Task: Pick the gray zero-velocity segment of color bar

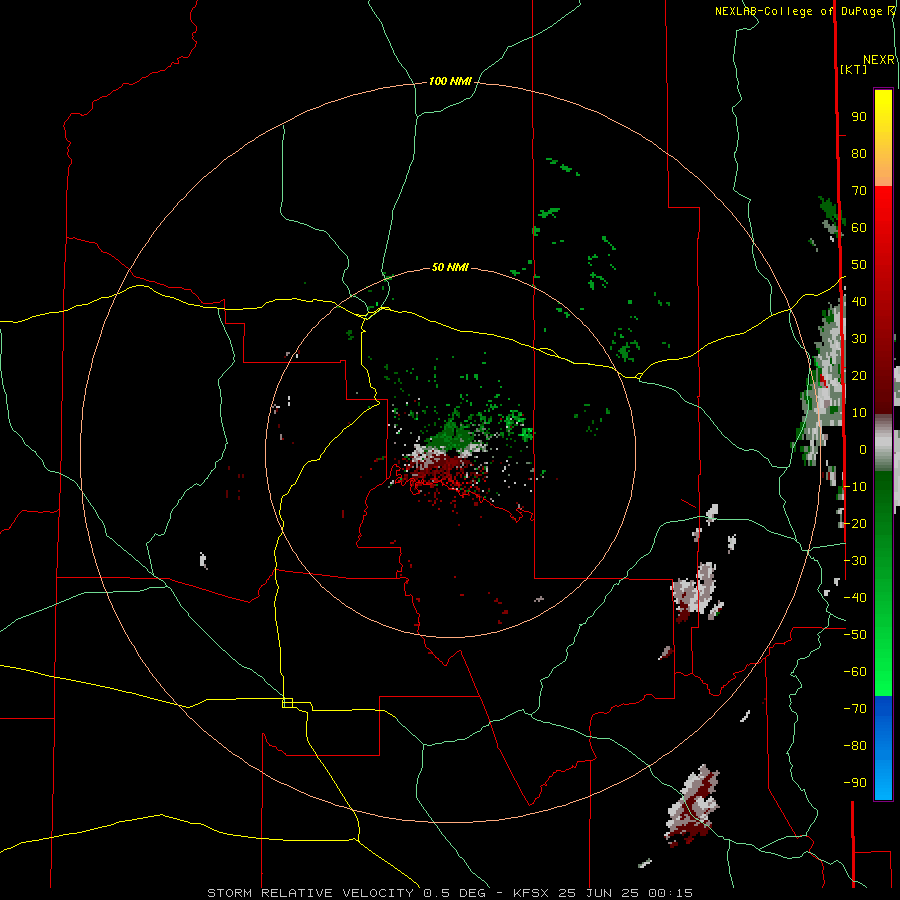Action: tap(883, 442)
